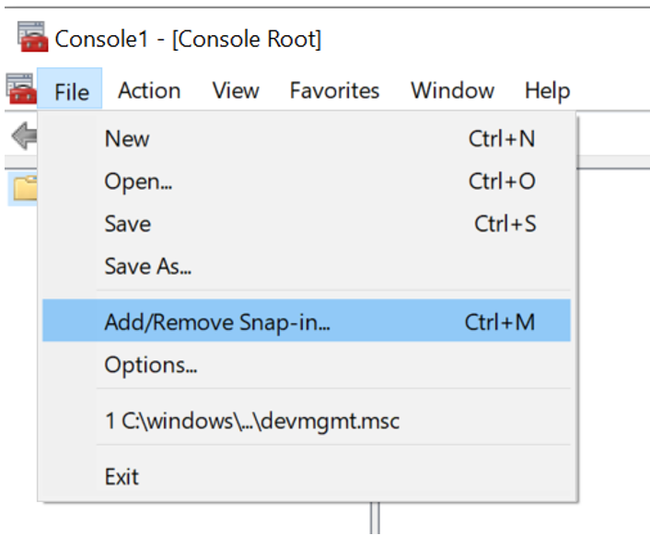Click the Back arrow toolbar icon
This screenshot has width=650, height=537.
click(22, 136)
